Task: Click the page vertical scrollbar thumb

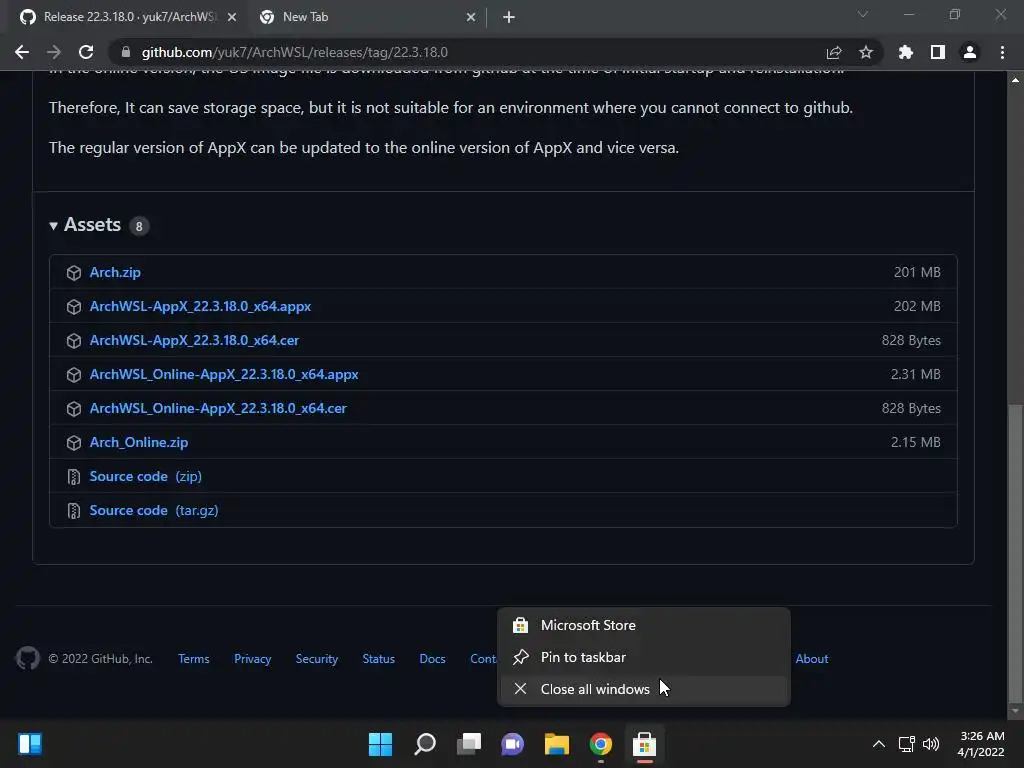Action: tap(1015, 552)
